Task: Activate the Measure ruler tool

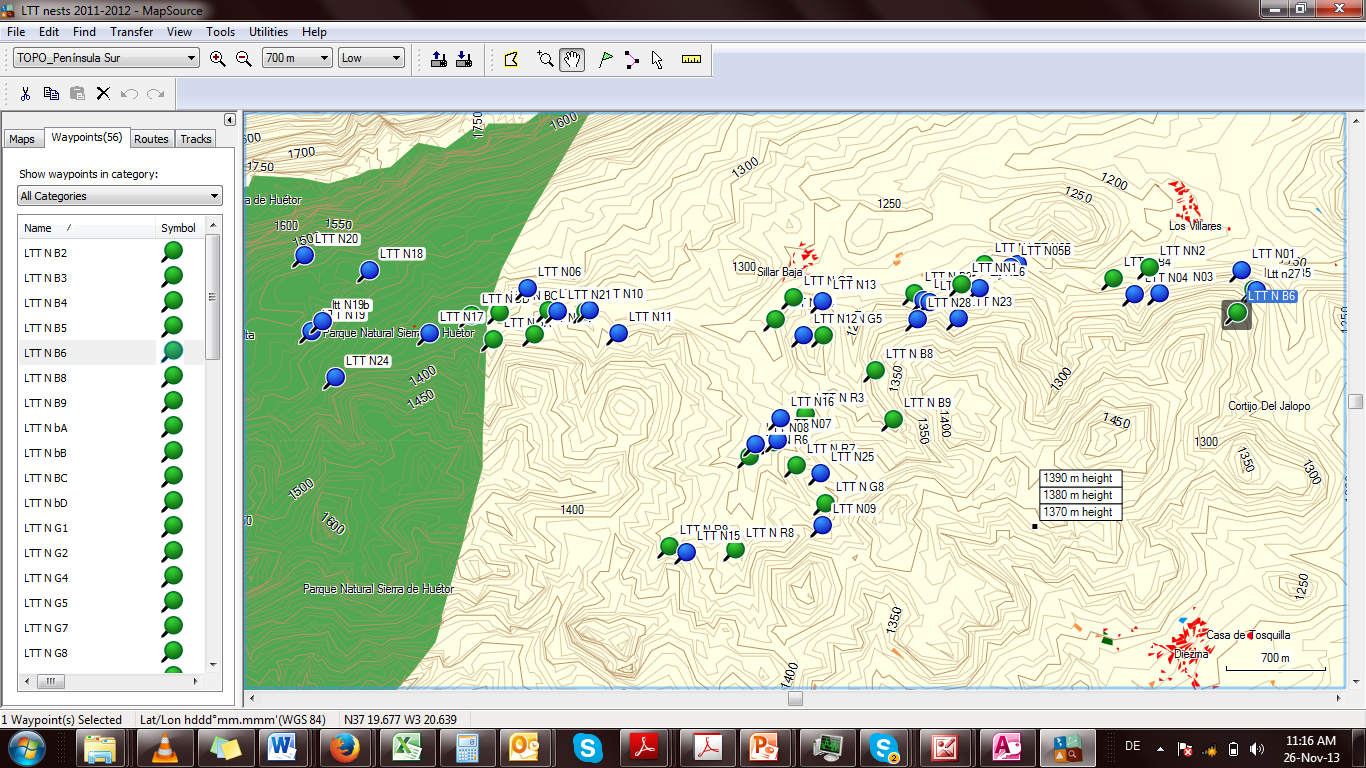Action: coord(691,60)
